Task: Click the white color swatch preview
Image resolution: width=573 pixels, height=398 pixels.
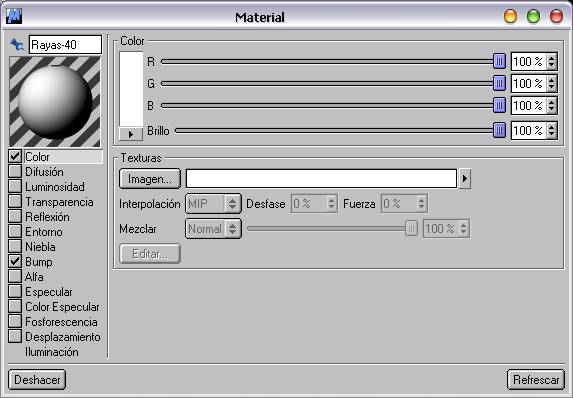Action: (x=131, y=89)
